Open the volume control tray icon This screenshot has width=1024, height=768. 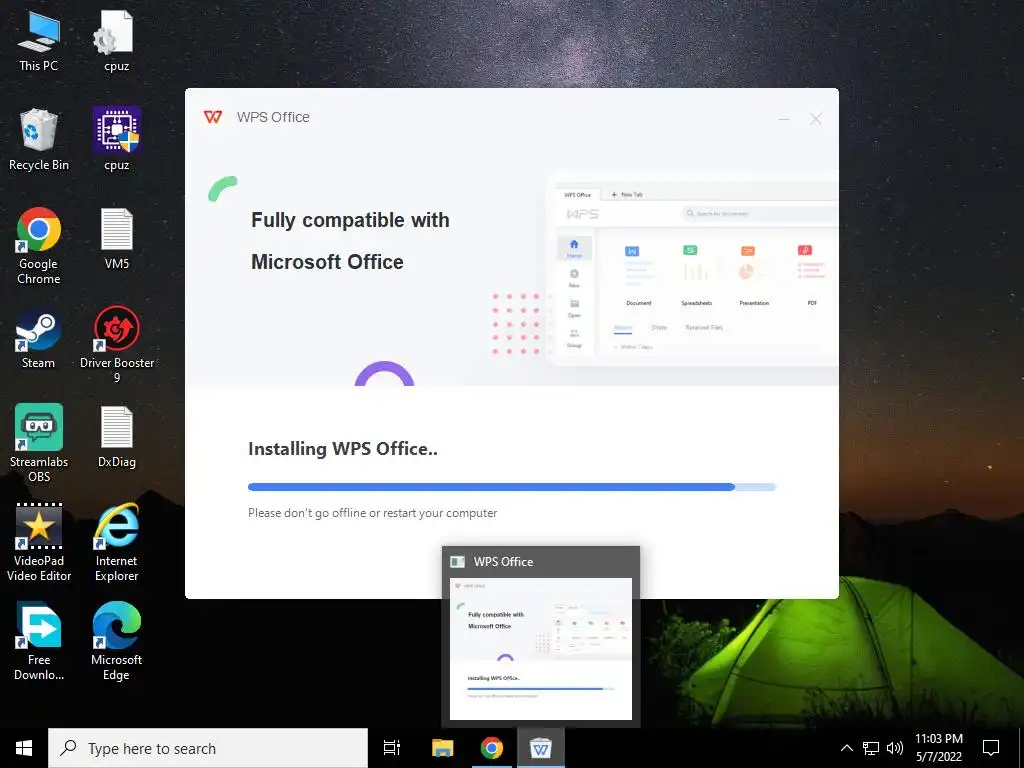(895, 748)
